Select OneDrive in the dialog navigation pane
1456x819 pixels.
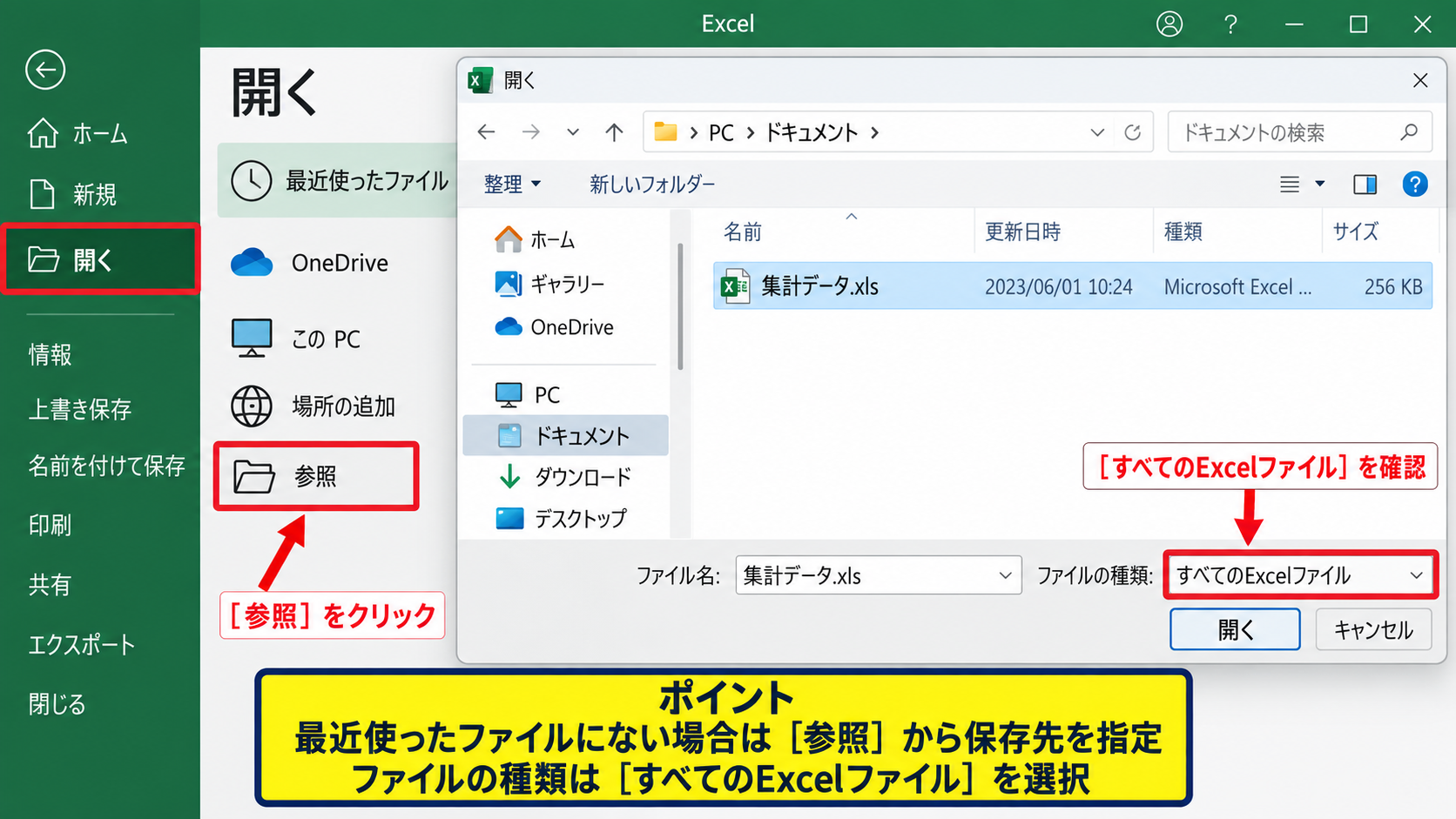554,327
